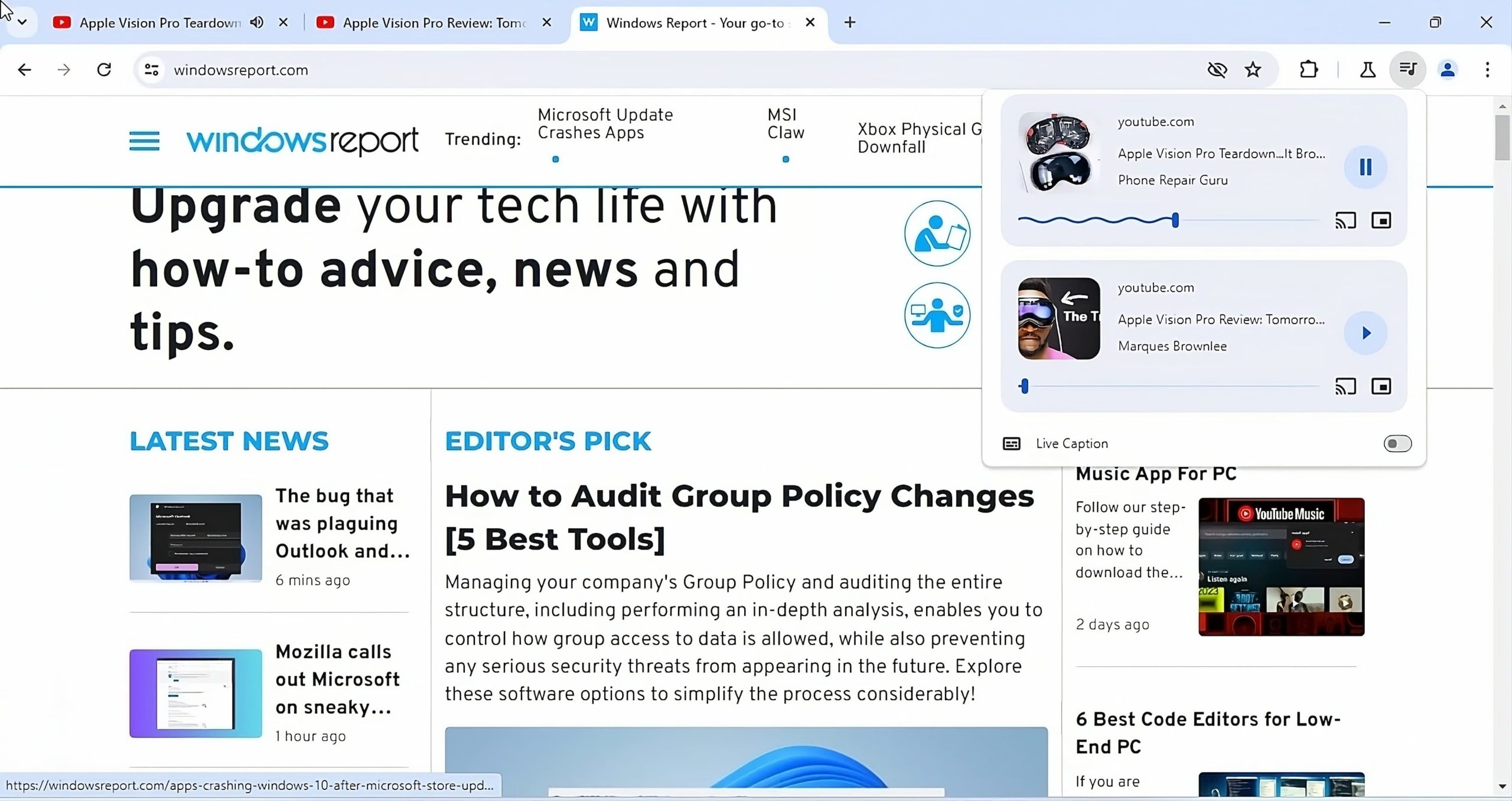Click the Marques Brownlee video thumbnail
The width and height of the screenshot is (1512, 801).
pos(1059,319)
